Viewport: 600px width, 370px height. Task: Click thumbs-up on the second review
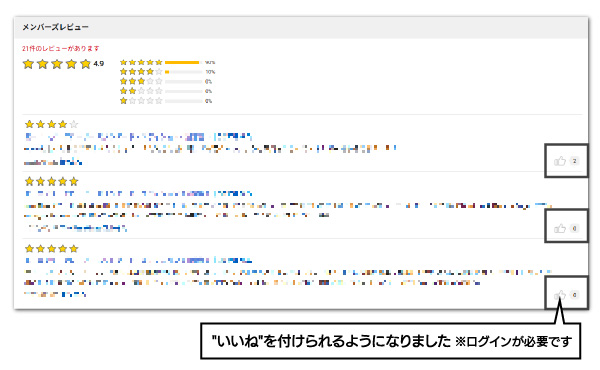[x=560, y=228]
